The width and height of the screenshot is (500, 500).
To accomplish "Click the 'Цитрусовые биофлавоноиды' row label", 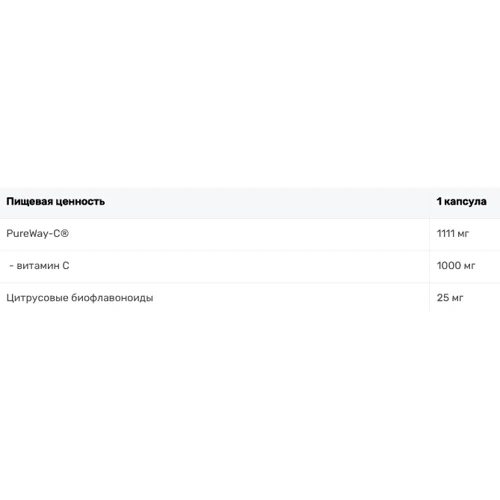I will 80,298.
